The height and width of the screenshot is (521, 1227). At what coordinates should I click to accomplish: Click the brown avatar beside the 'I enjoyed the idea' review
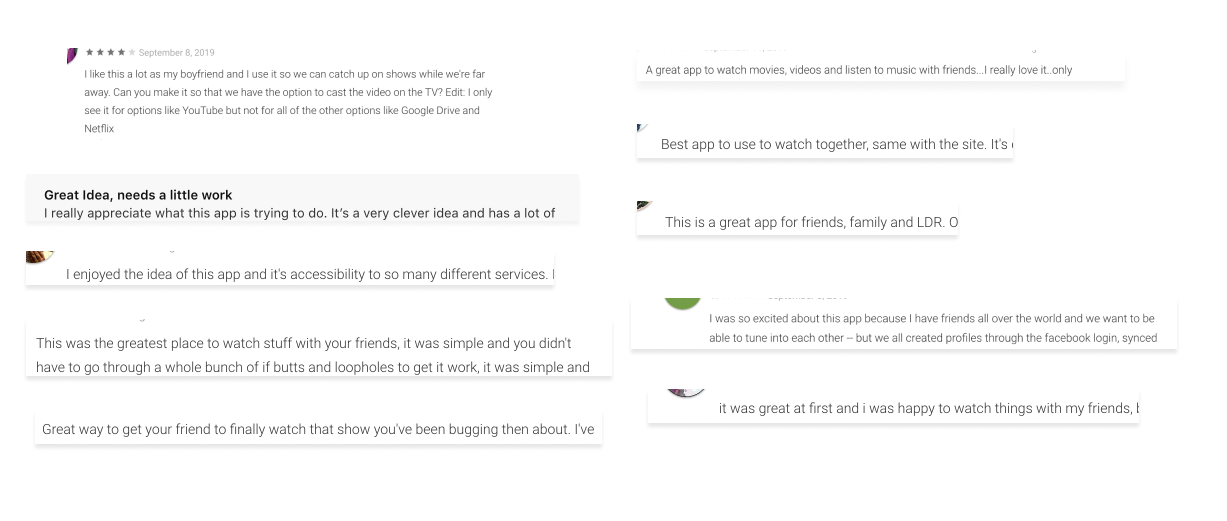40,258
